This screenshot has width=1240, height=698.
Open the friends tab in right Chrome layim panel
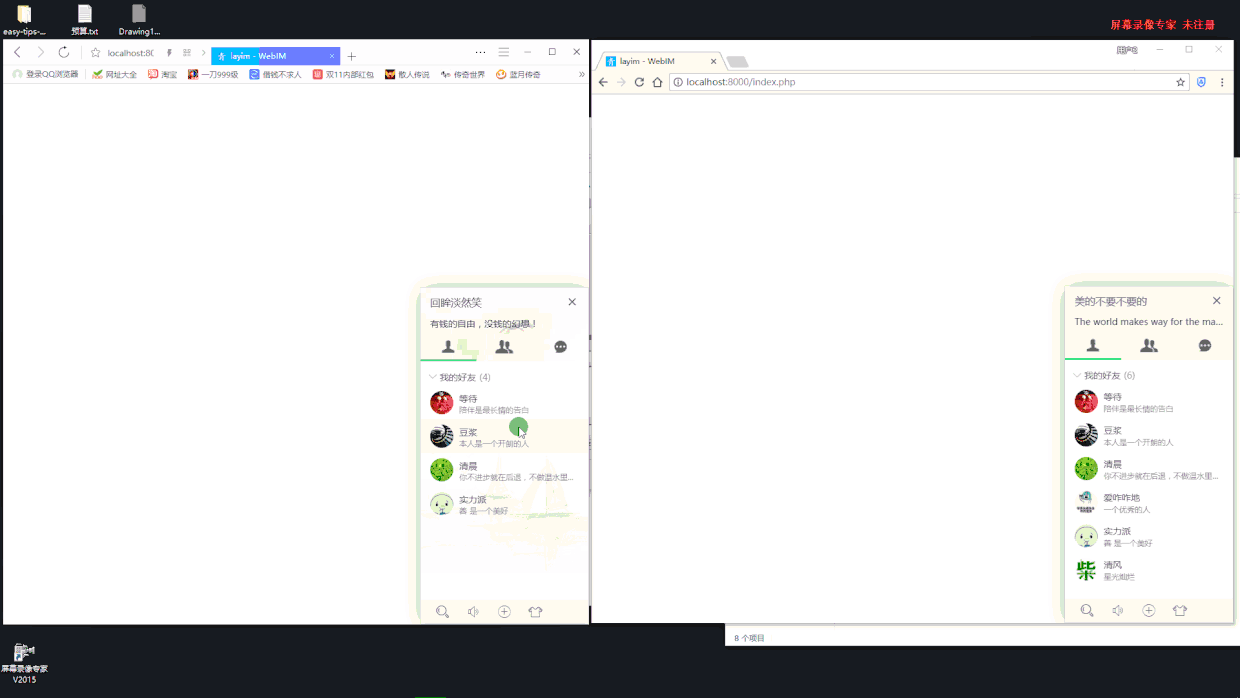tap(1093, 345)
